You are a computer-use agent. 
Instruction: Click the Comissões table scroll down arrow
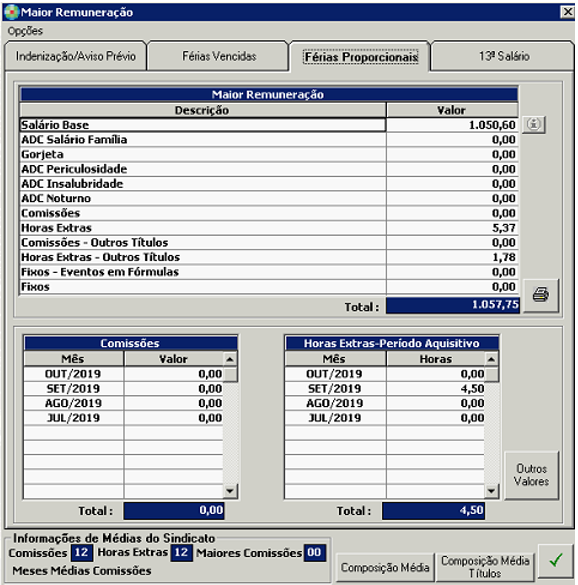[x=230, y=490]
